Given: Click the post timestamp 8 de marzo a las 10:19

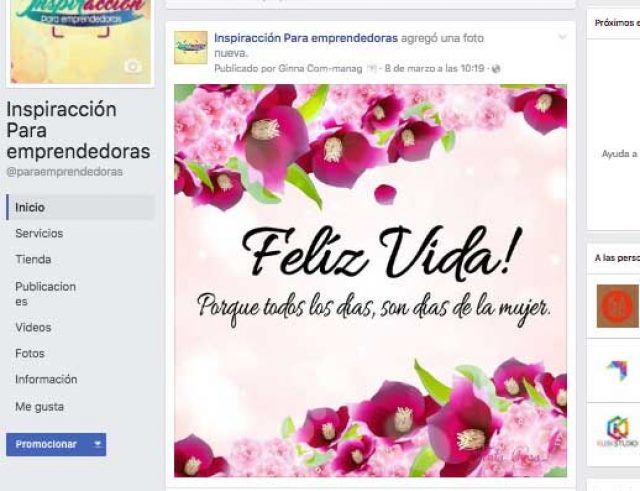Looking at the screenshot, I should pos(434,69).
